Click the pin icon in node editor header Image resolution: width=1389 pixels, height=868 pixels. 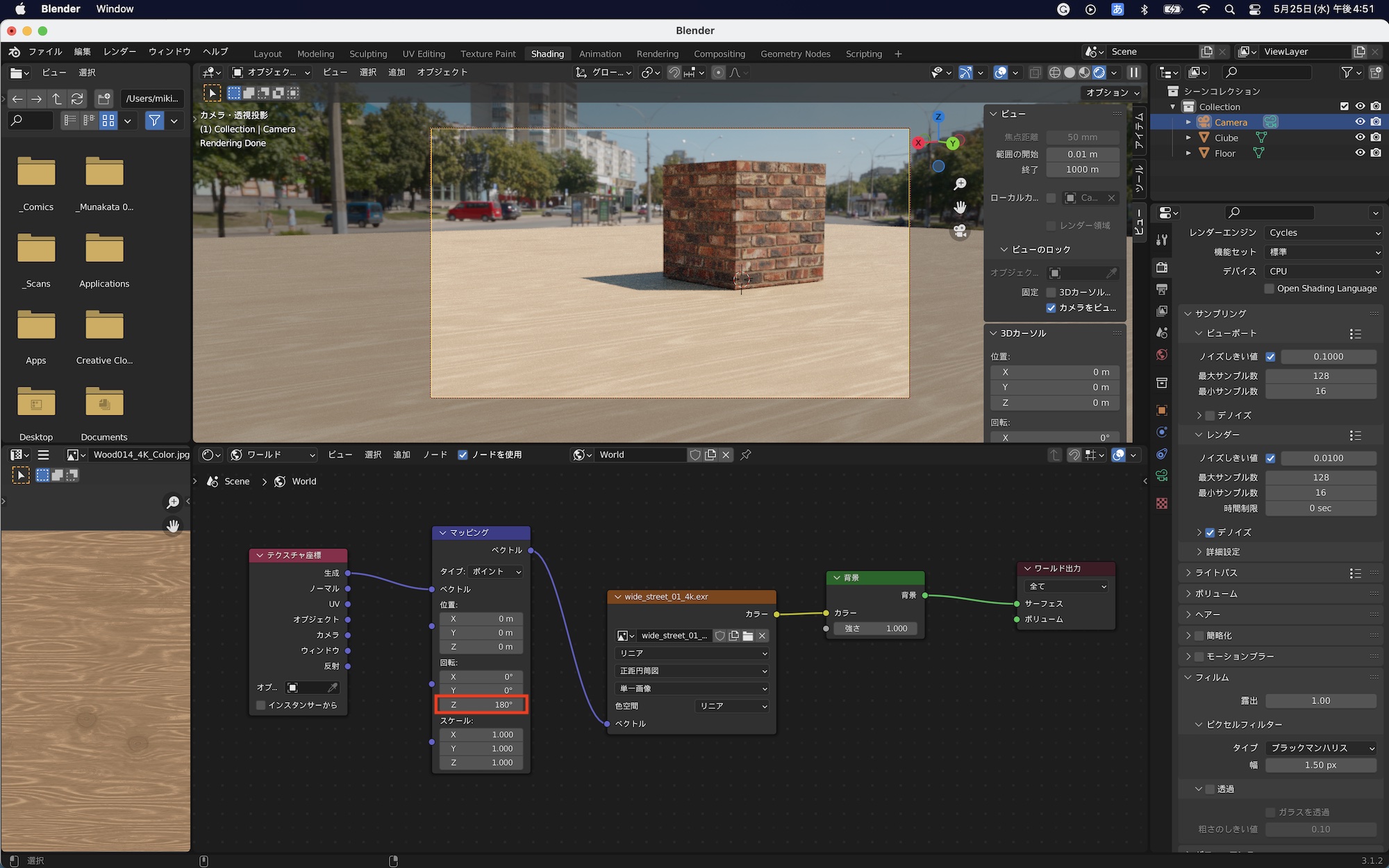tap(746, 455)
